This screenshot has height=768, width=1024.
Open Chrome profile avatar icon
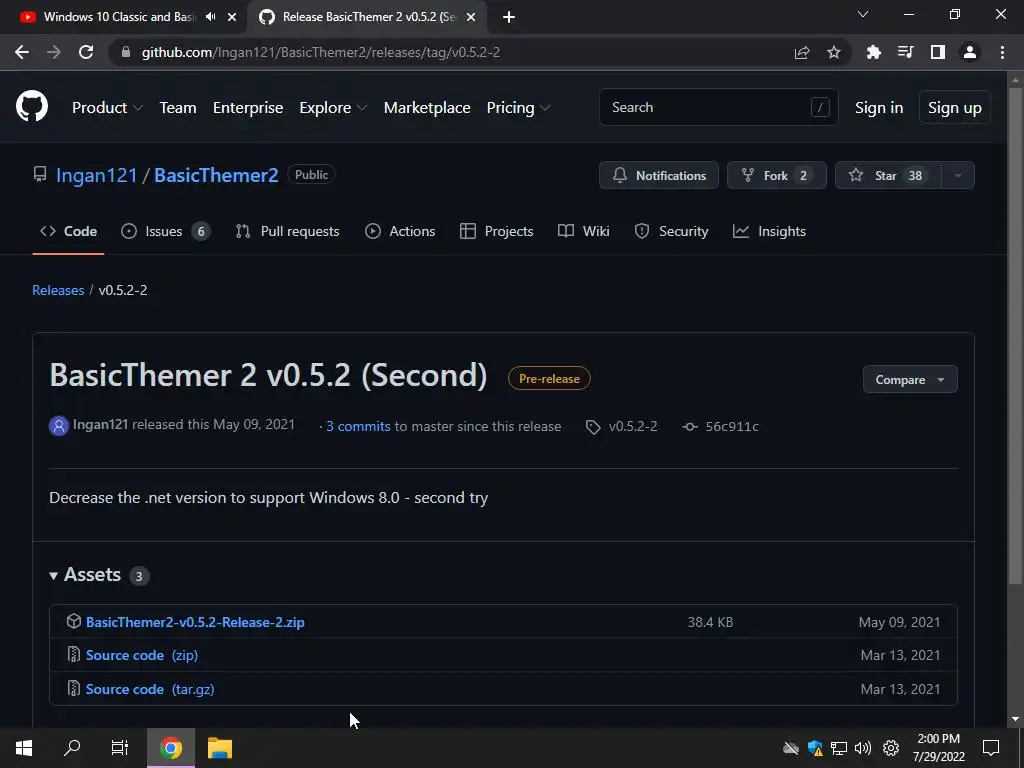[x=970, y=52]
